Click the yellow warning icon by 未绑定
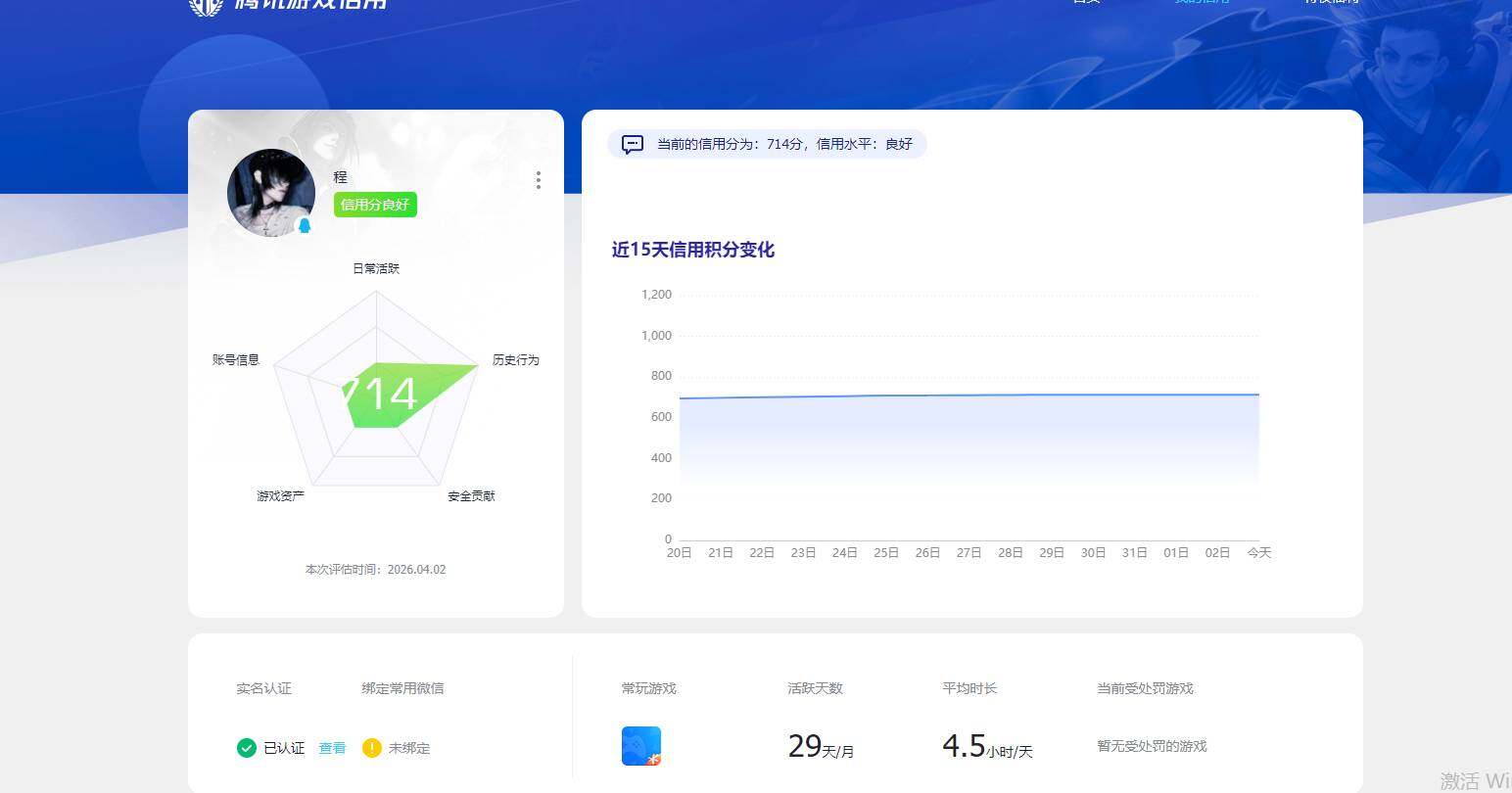The height and width of the screenshot is (793, 1512). pos(372,748)
